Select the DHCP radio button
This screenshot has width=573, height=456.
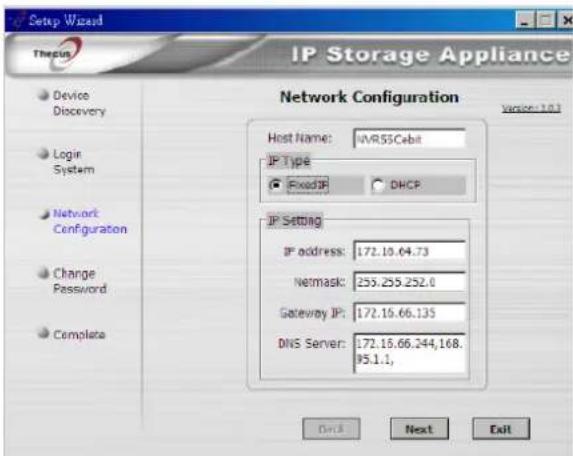coord(377,186)
